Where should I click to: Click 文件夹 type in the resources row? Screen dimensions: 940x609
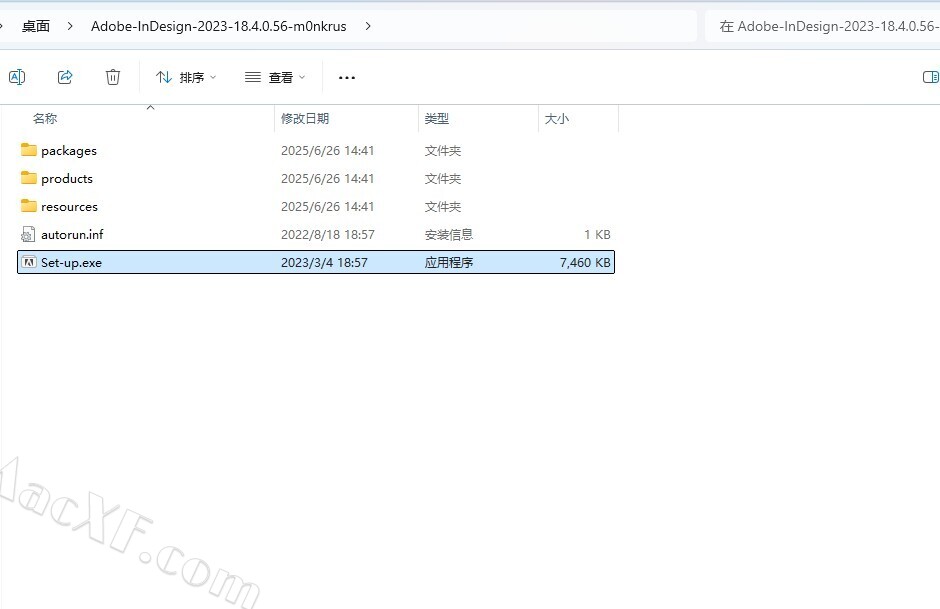[x=443, y=207]
